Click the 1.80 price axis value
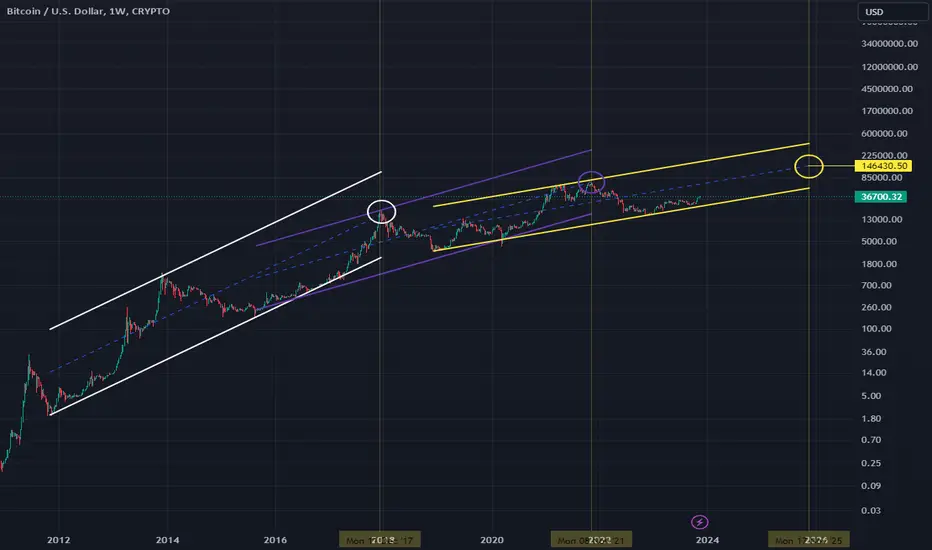This screenshot has width=932, height=550. 871,418
